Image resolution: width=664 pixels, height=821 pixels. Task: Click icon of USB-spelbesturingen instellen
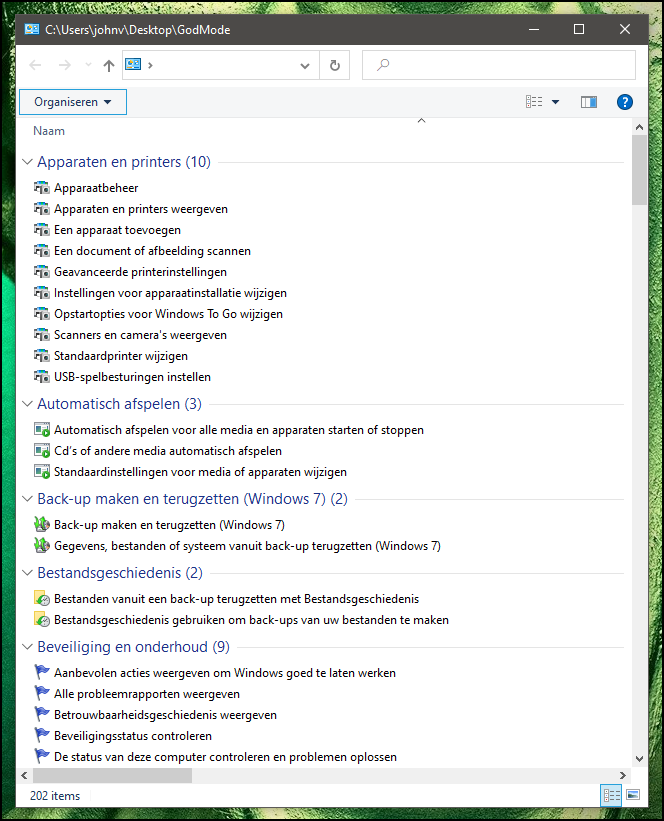(41, 377)
